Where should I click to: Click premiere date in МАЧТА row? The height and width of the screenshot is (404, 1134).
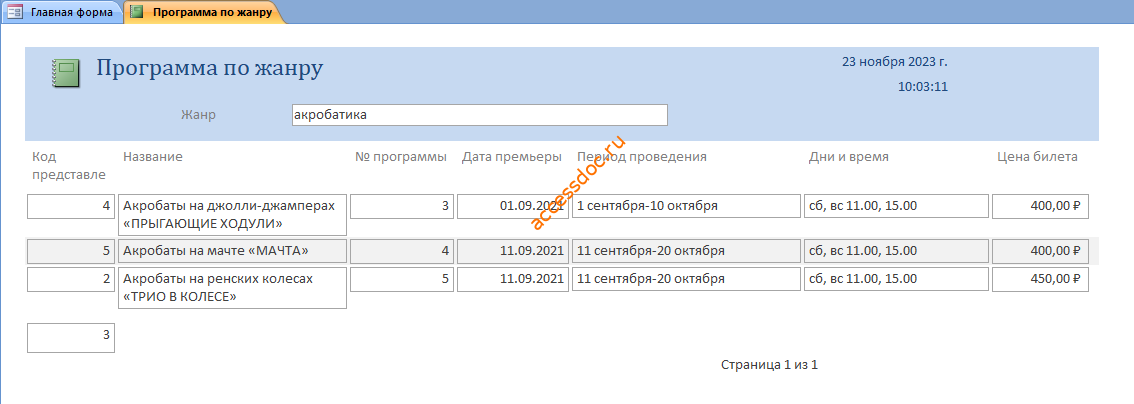click(x=513, y=252)
